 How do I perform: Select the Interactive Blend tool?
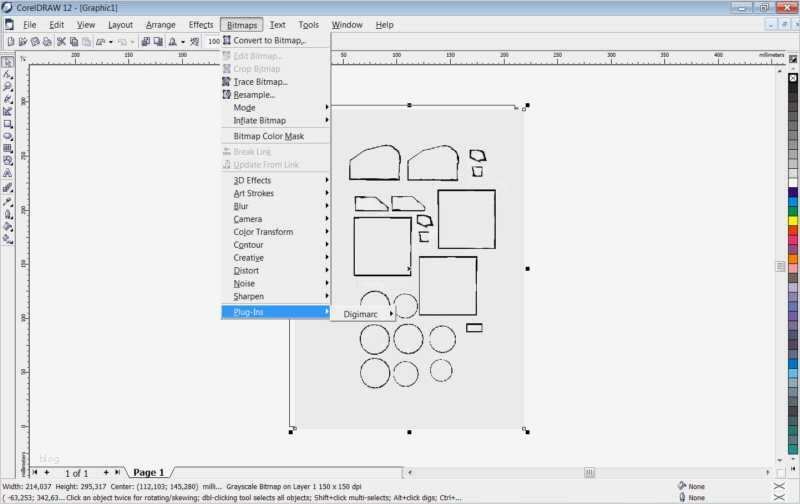point(8,188)
